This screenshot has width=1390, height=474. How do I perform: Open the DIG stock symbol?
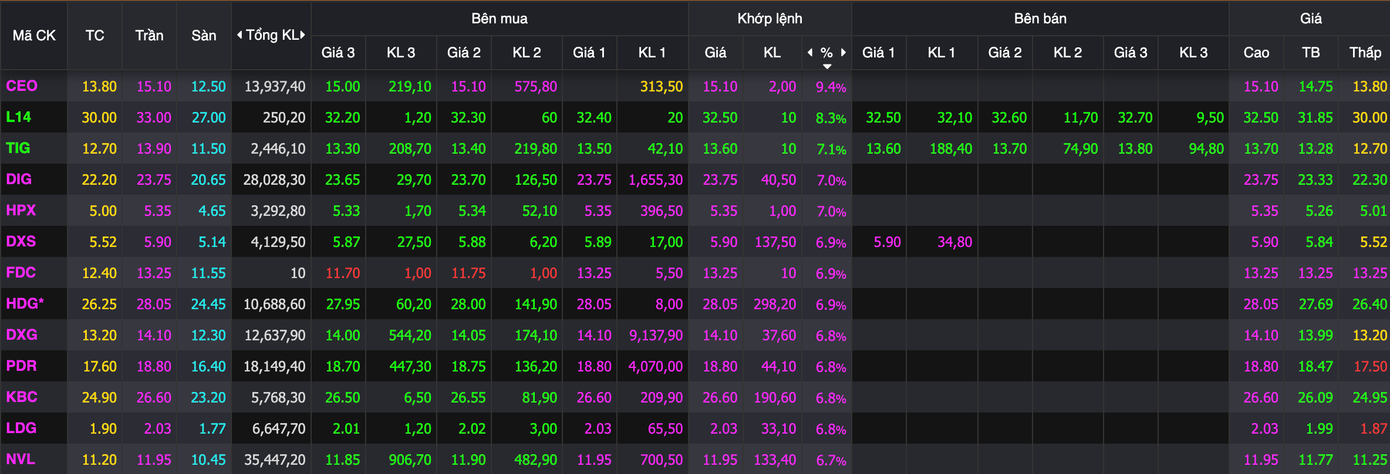tap(20, 180)
